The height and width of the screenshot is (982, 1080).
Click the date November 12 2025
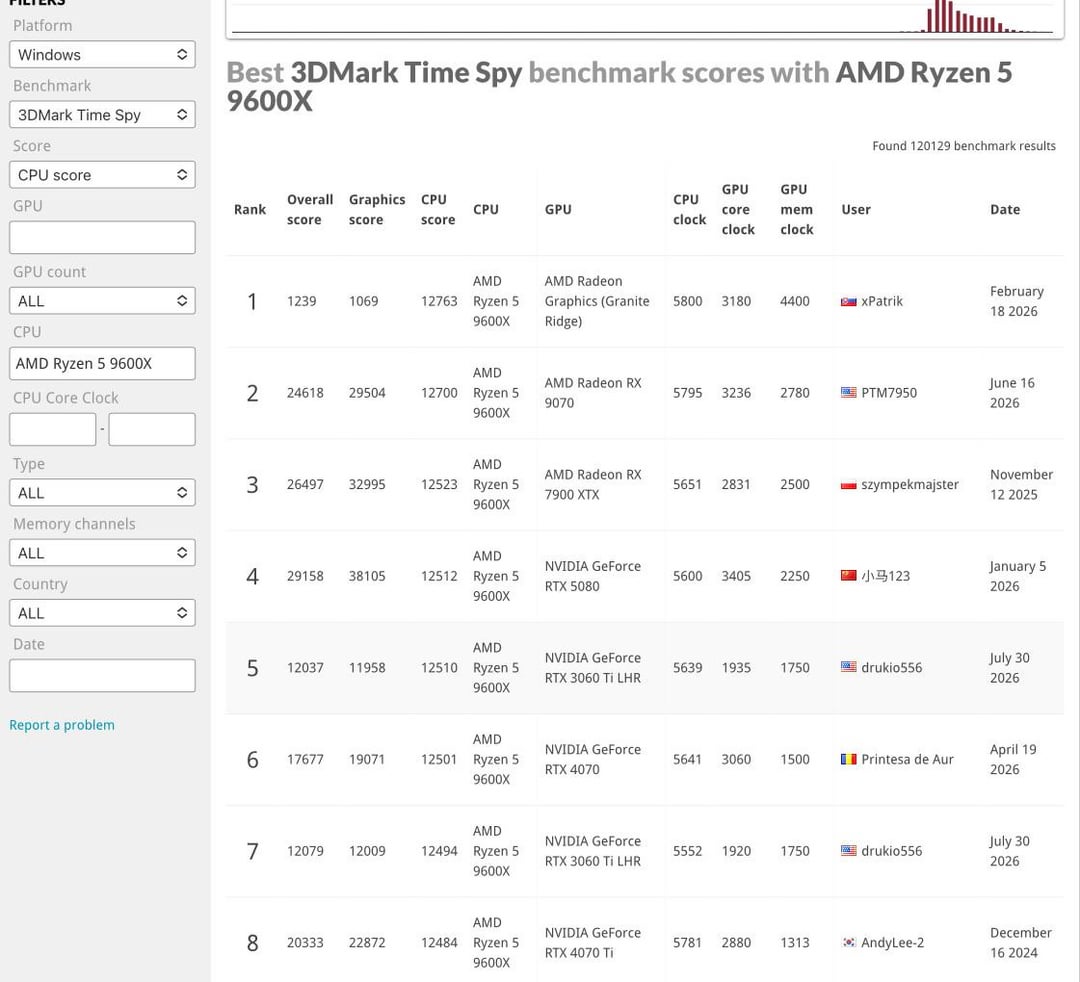[x=1021, y=484]
